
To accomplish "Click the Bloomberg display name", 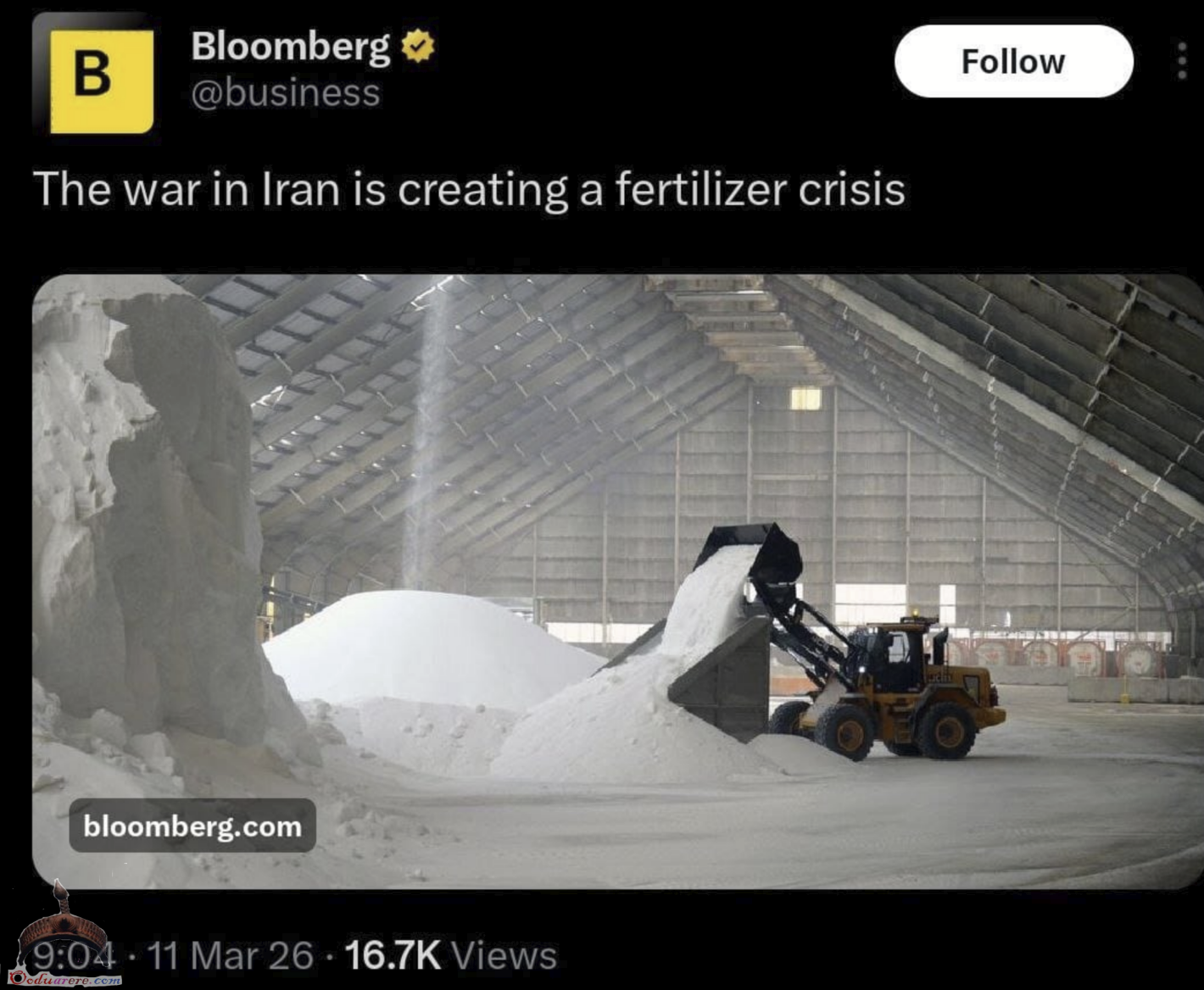I will pos(291,47).
